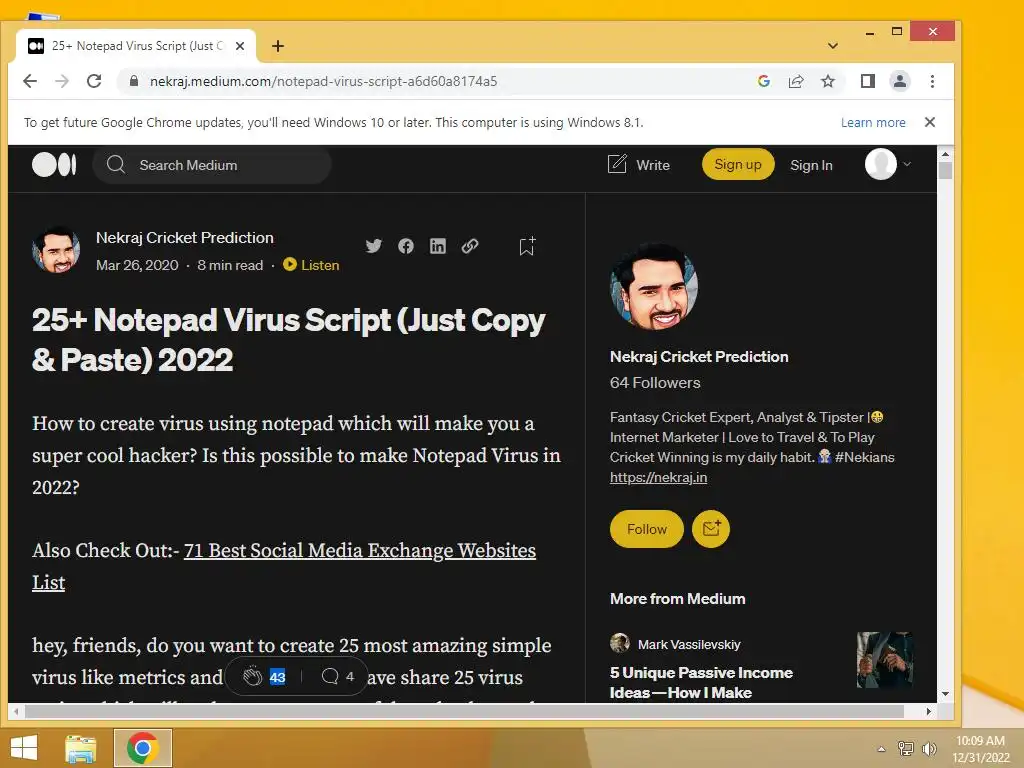
Task: Open article comments bubble
Action: [330, 676]
